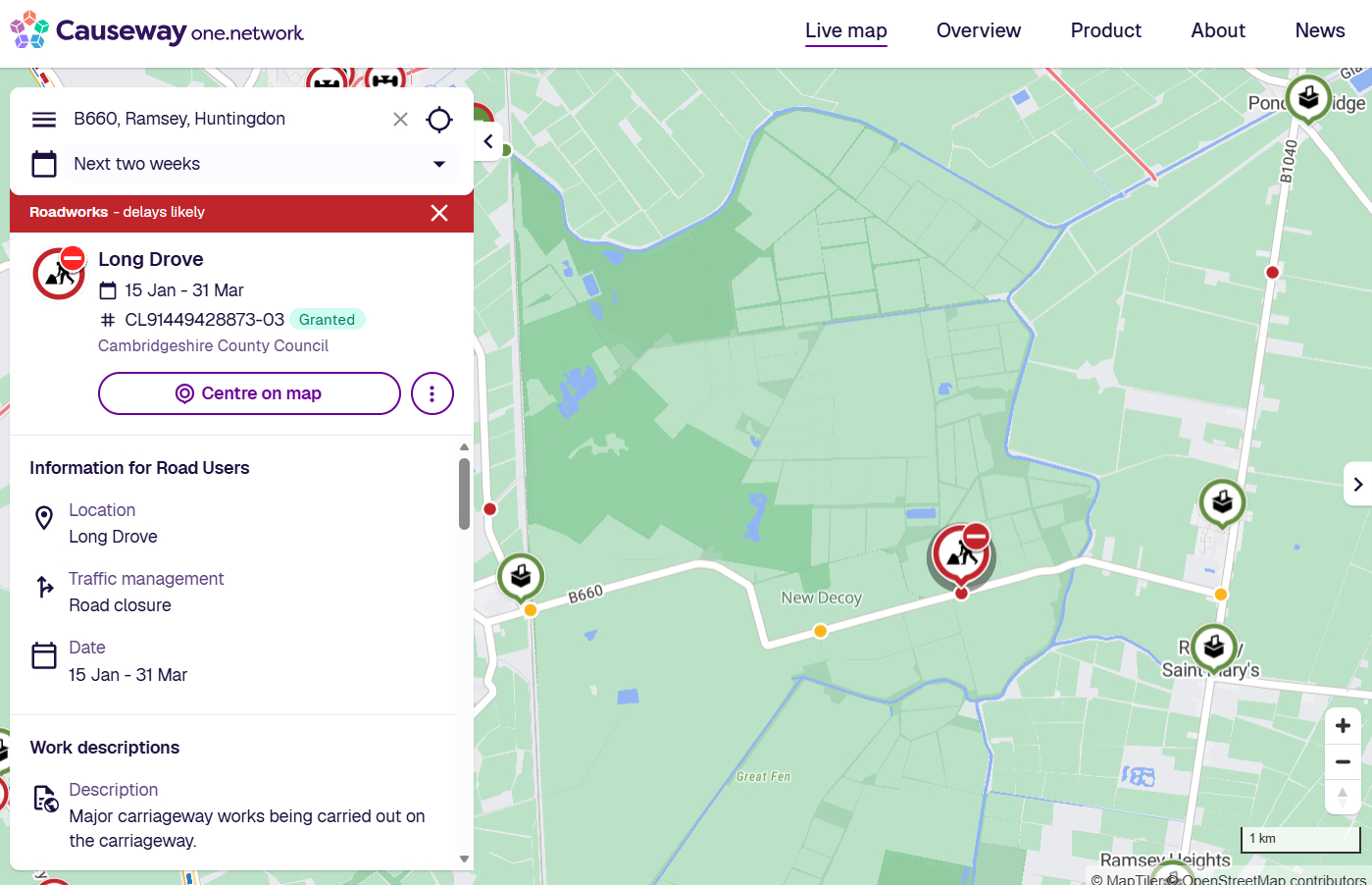Open the Next two weeks date dropdown
The width and height of the screenshot is (1372, 885).
pyautogui.click(x=261, y=164)
